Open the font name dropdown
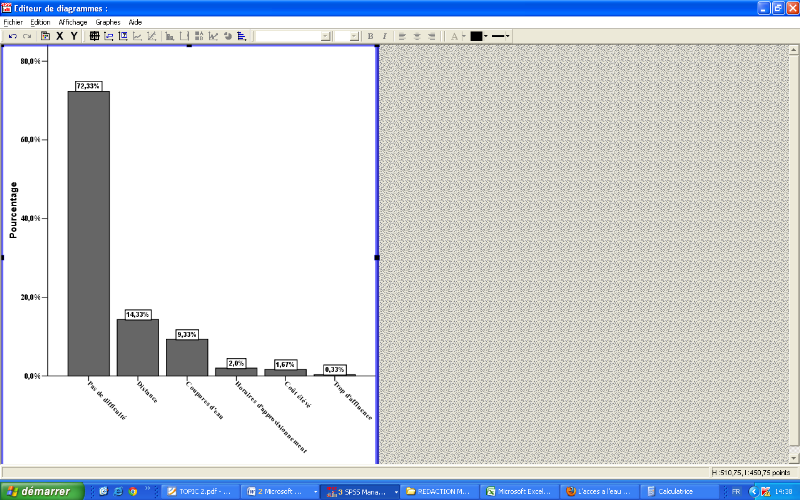 click(x=326, y=36)
